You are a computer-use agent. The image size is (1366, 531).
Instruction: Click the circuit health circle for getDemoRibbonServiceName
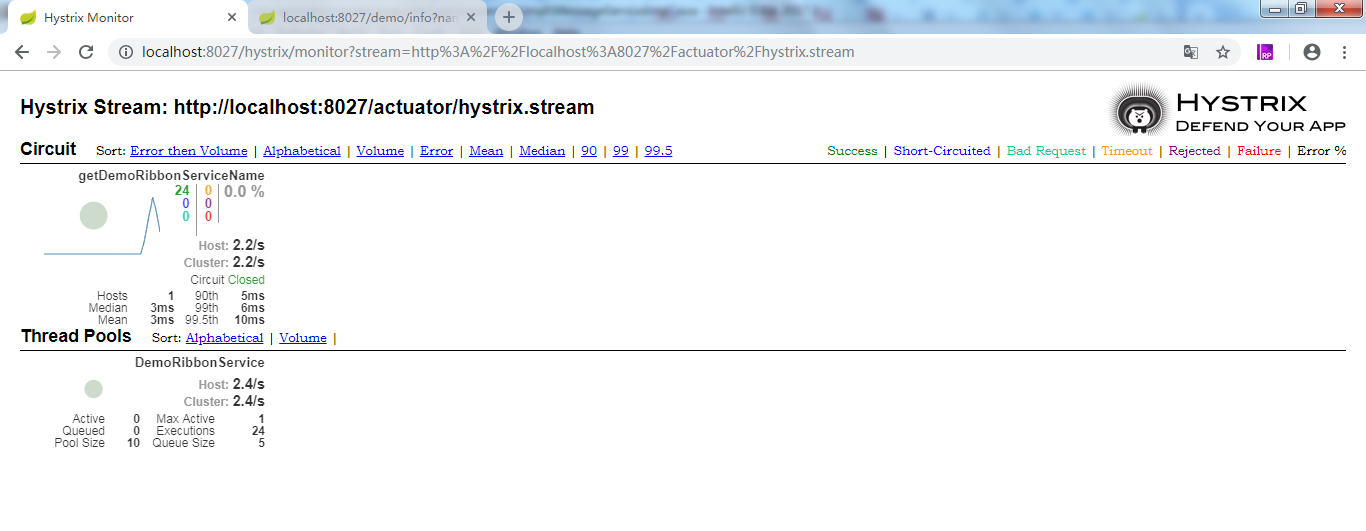pyautogui.click(x=93, y=215)
